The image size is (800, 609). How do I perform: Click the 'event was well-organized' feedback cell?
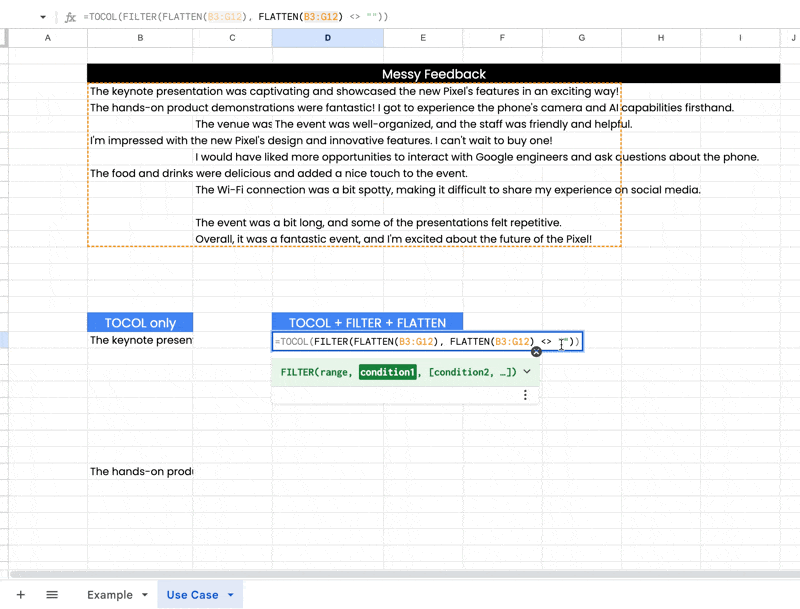coord(453,124)
